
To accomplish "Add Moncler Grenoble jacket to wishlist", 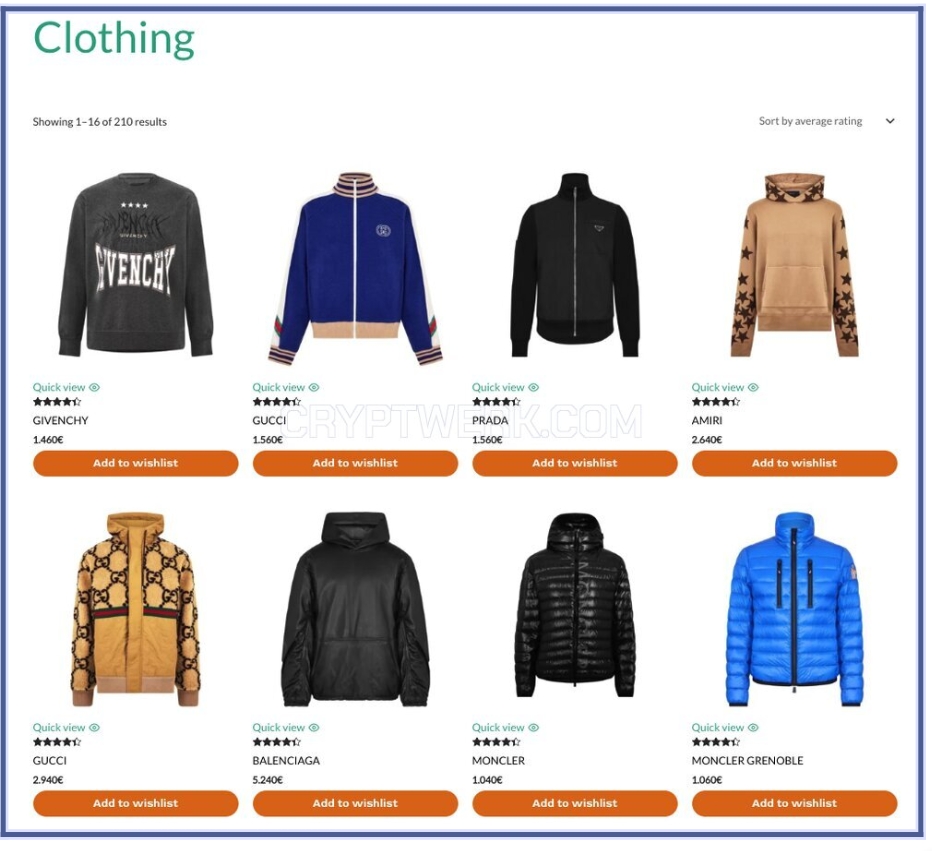I will [794, 803].
